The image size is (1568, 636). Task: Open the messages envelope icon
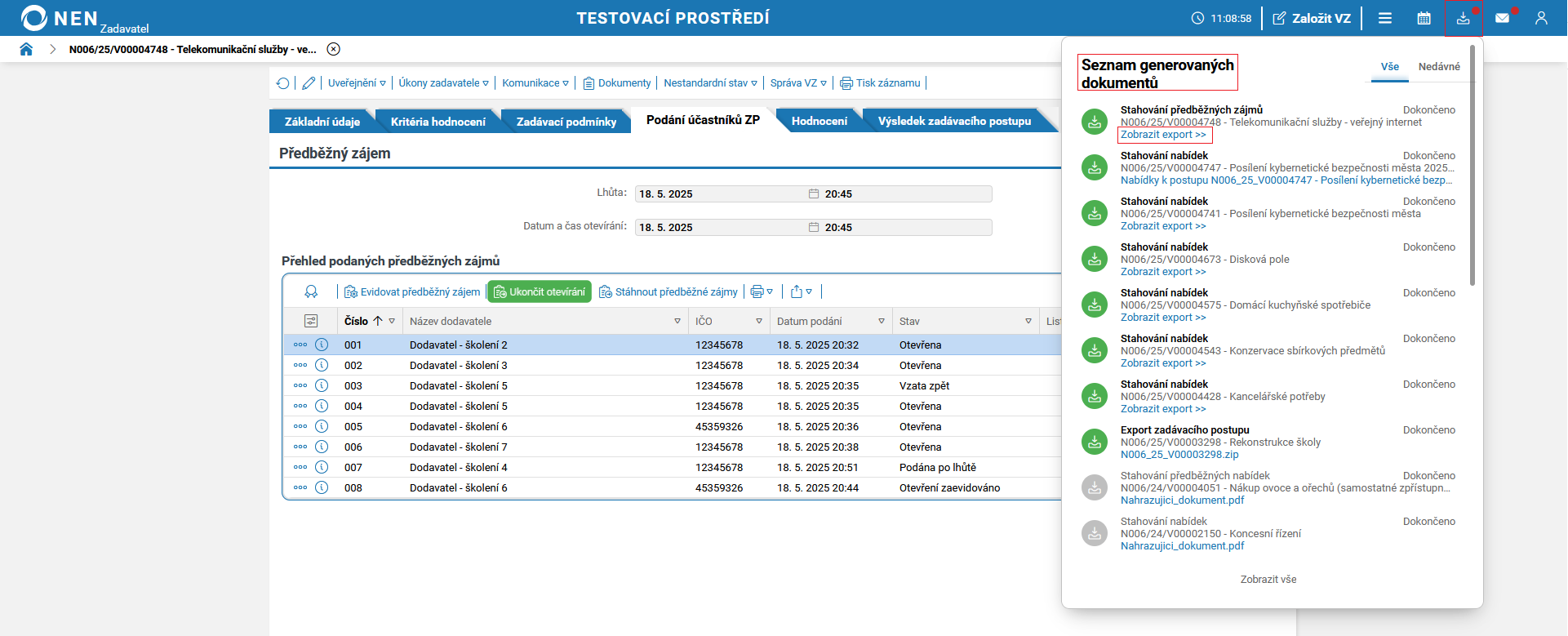(x=1502, y=18)
